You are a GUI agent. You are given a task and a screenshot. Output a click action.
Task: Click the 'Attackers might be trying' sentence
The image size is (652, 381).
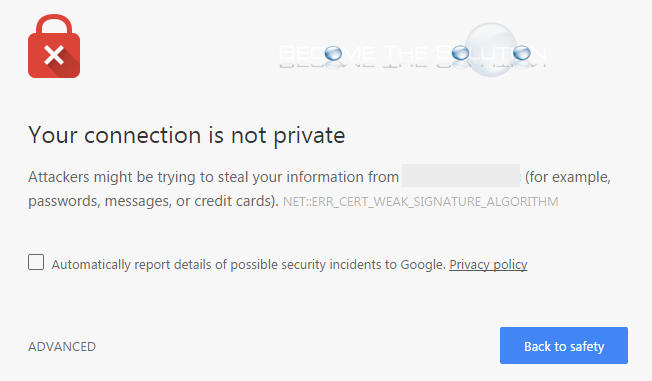(x=213, y=177)
